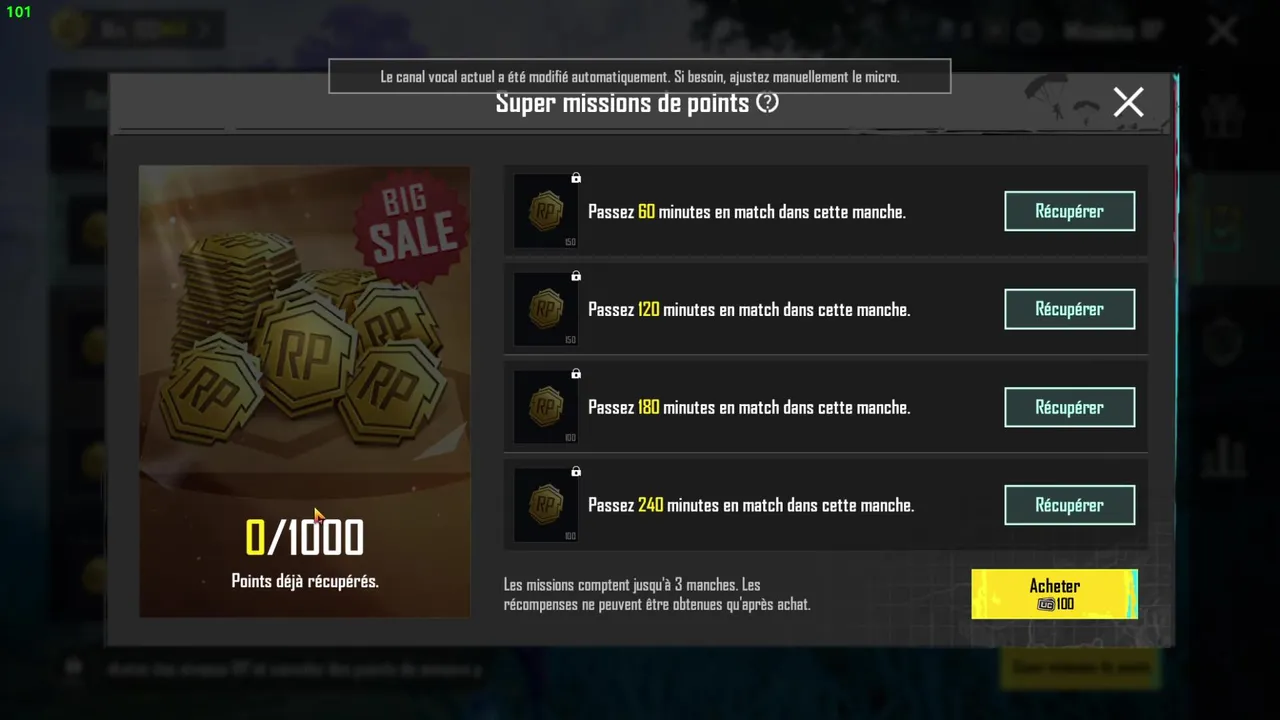Close the Super missions de points dialog
The image size is (1280, 720).
(1128, 102)
